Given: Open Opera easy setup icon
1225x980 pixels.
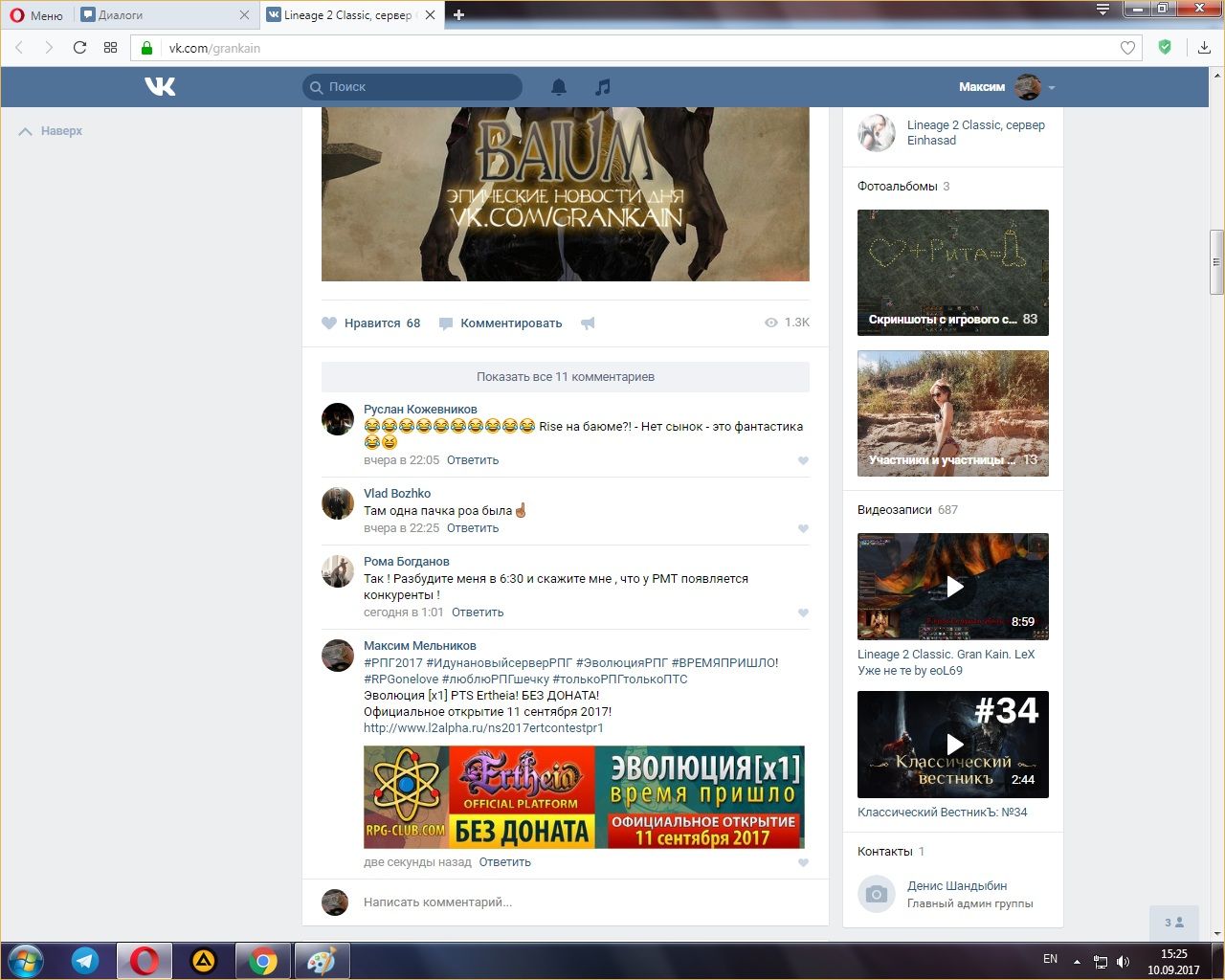Looking at the screenshot, I should tap(1103, 11).
